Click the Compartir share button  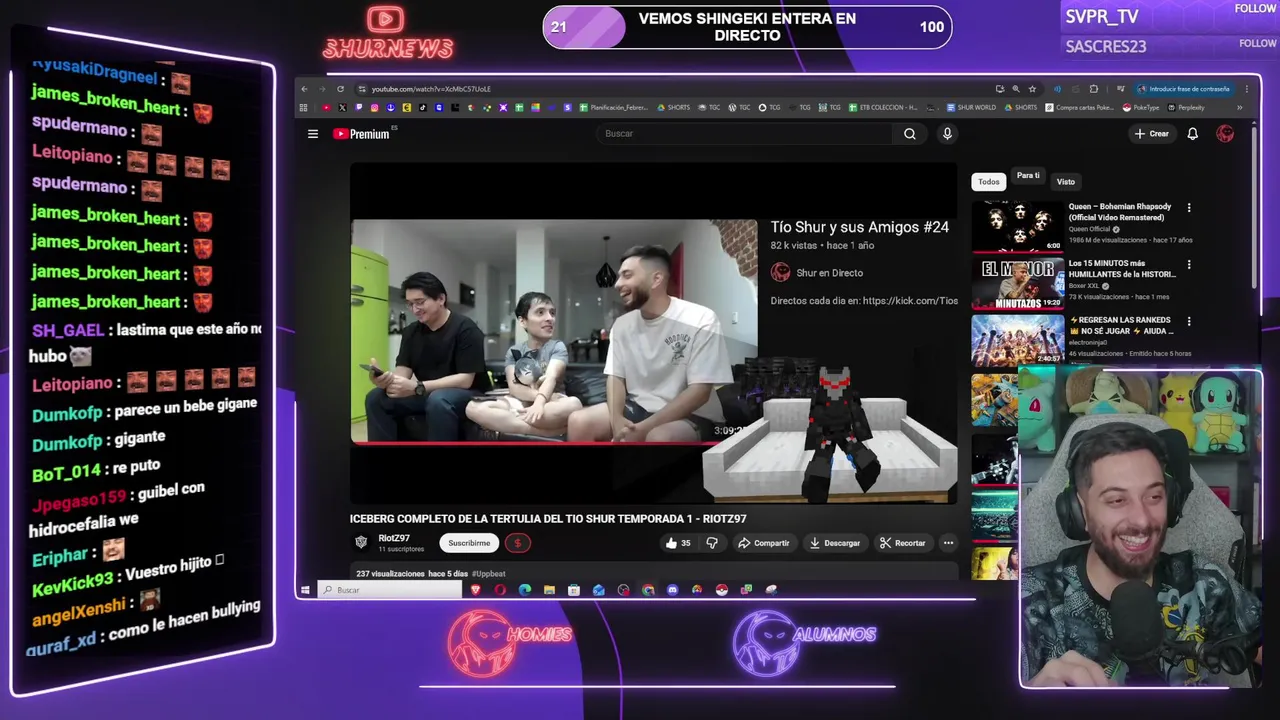coord(763,543)
